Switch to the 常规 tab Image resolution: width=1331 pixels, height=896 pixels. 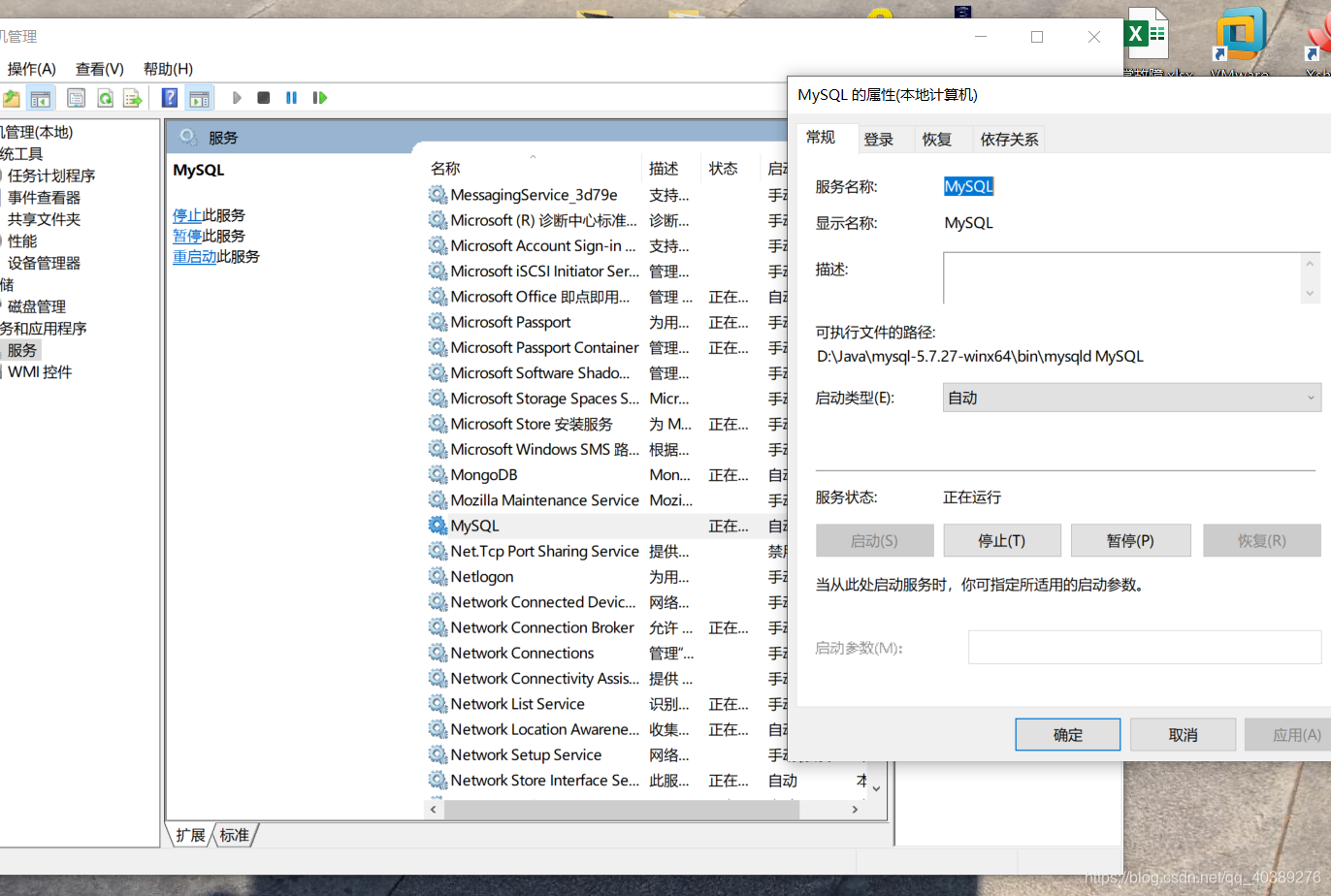pyautogui.click(x=821, y=138)
